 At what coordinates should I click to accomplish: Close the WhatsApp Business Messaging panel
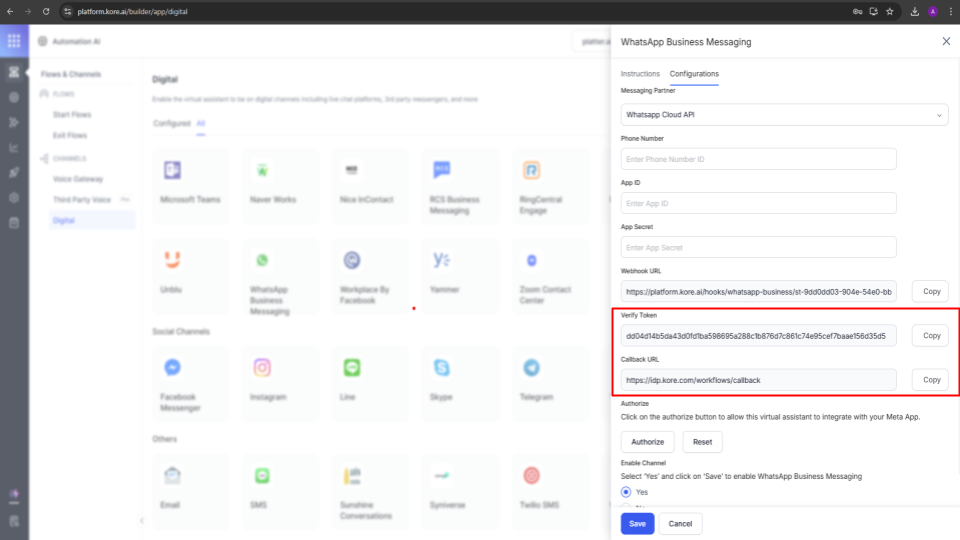tap(946, 42)
